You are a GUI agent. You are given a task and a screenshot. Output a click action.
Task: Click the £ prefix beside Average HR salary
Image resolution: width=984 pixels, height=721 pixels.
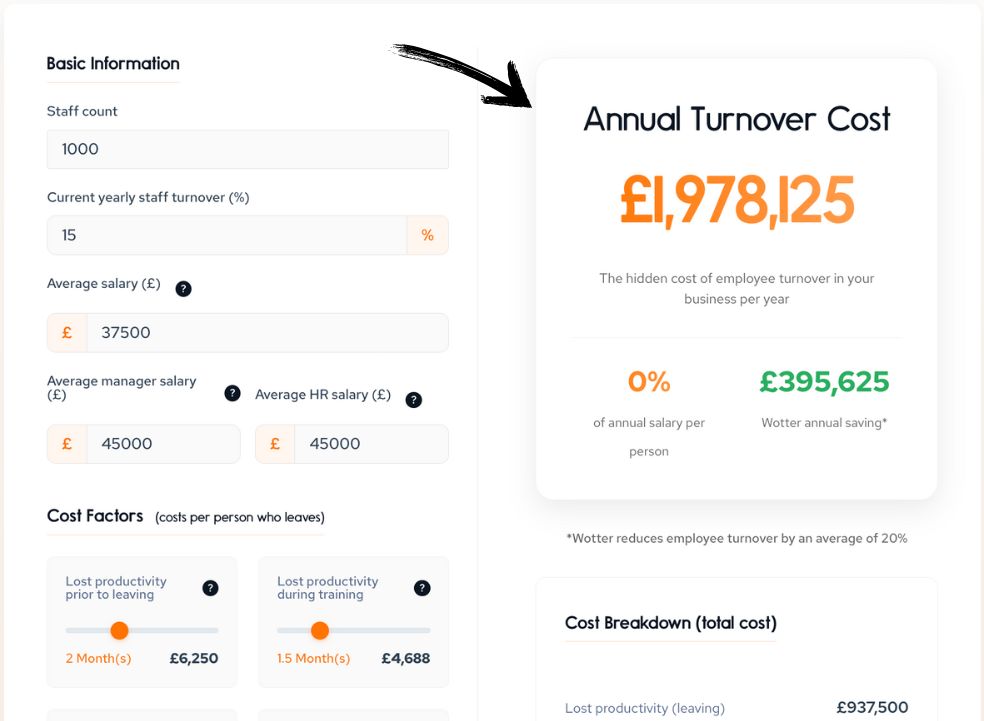[274, 443]
